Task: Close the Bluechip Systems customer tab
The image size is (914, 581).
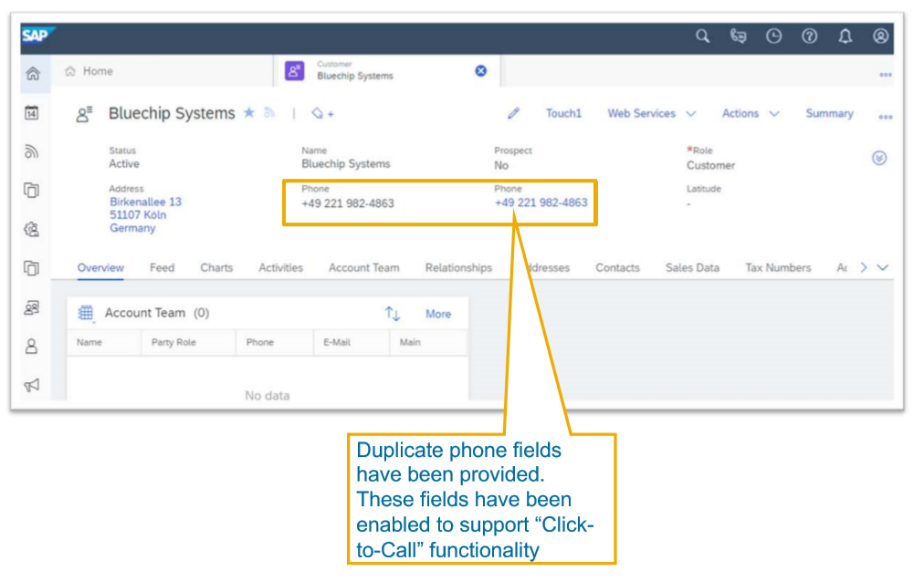Action: click(x=481, y=71)
